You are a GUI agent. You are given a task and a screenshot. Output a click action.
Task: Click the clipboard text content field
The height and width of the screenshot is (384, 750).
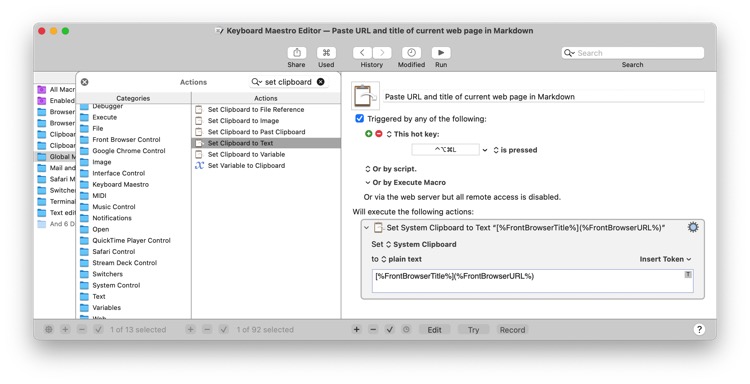click(532, 281)
